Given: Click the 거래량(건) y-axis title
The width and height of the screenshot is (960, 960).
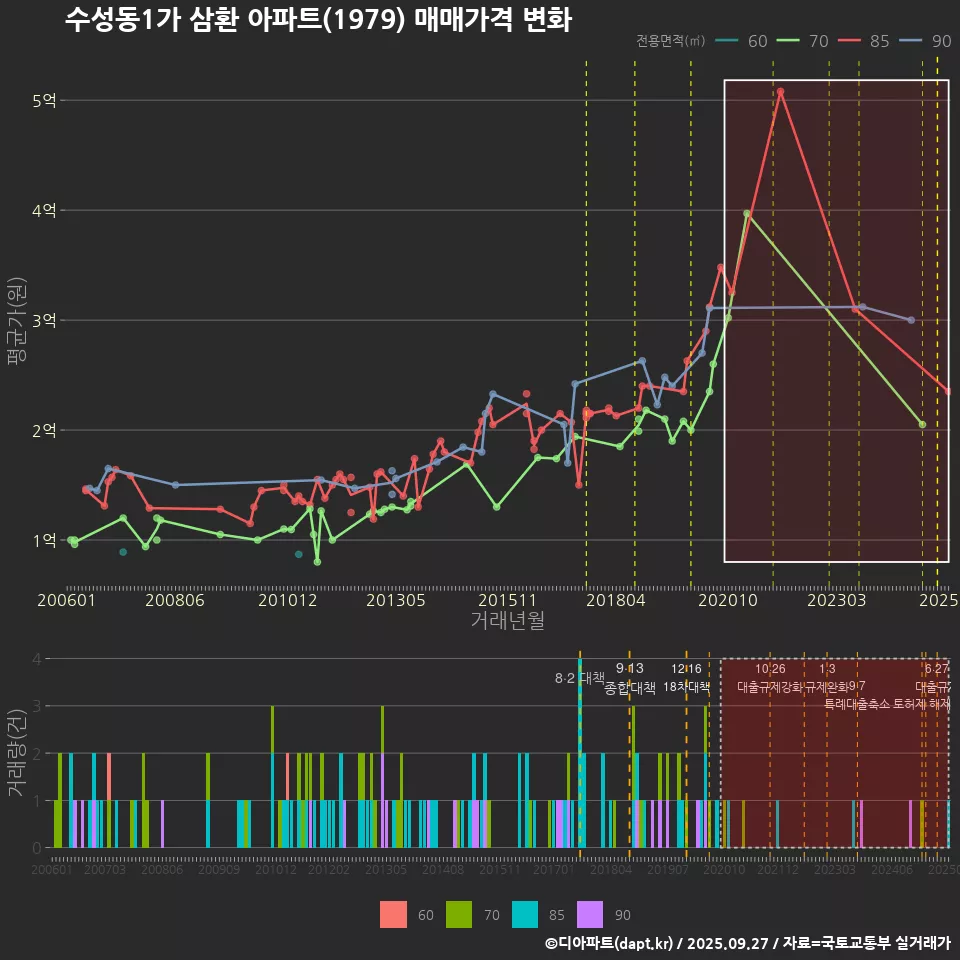Looking at the screenshot, I should pyautogui.click(x=17, y=753).
